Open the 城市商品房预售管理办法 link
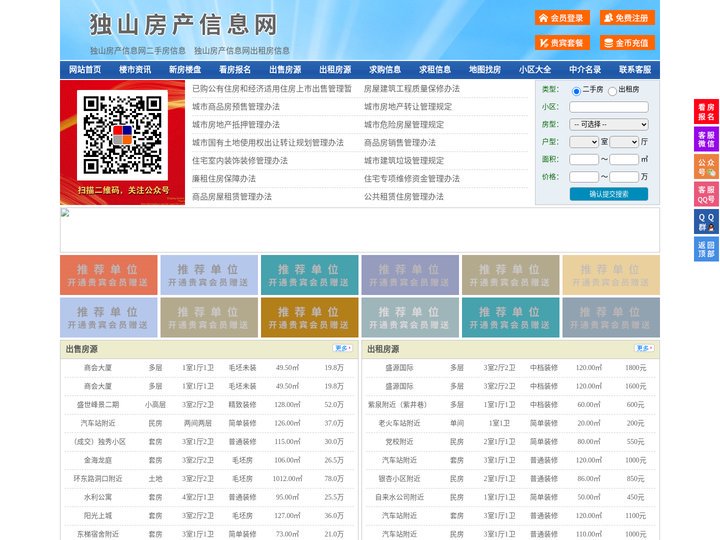The height and width of the screenshot is (540, 720). coord(236,107)
